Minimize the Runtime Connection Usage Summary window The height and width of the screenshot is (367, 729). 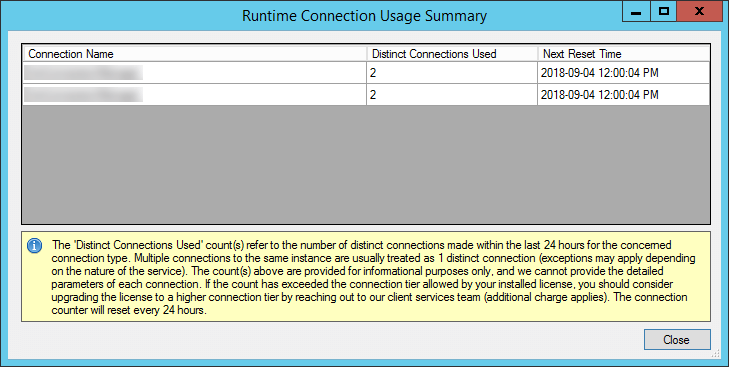(636, 12)
